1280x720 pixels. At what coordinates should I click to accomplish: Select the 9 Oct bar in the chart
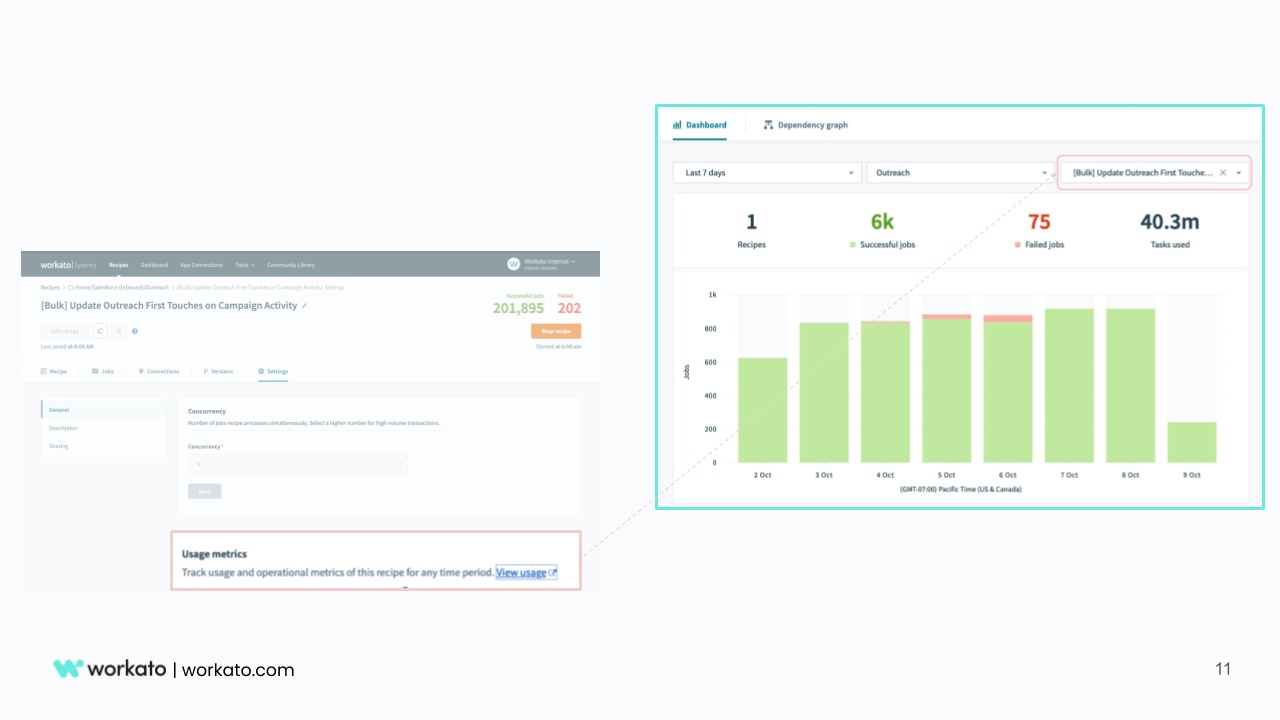pos(1192,442)
